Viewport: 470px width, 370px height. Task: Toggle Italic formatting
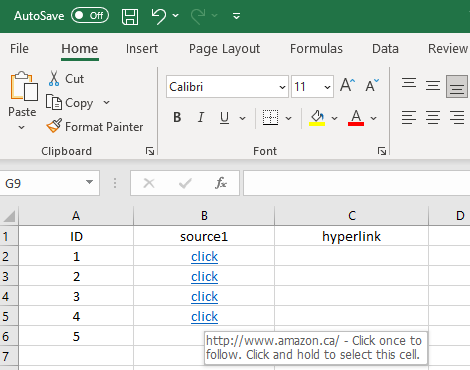[x=201, y=118]
